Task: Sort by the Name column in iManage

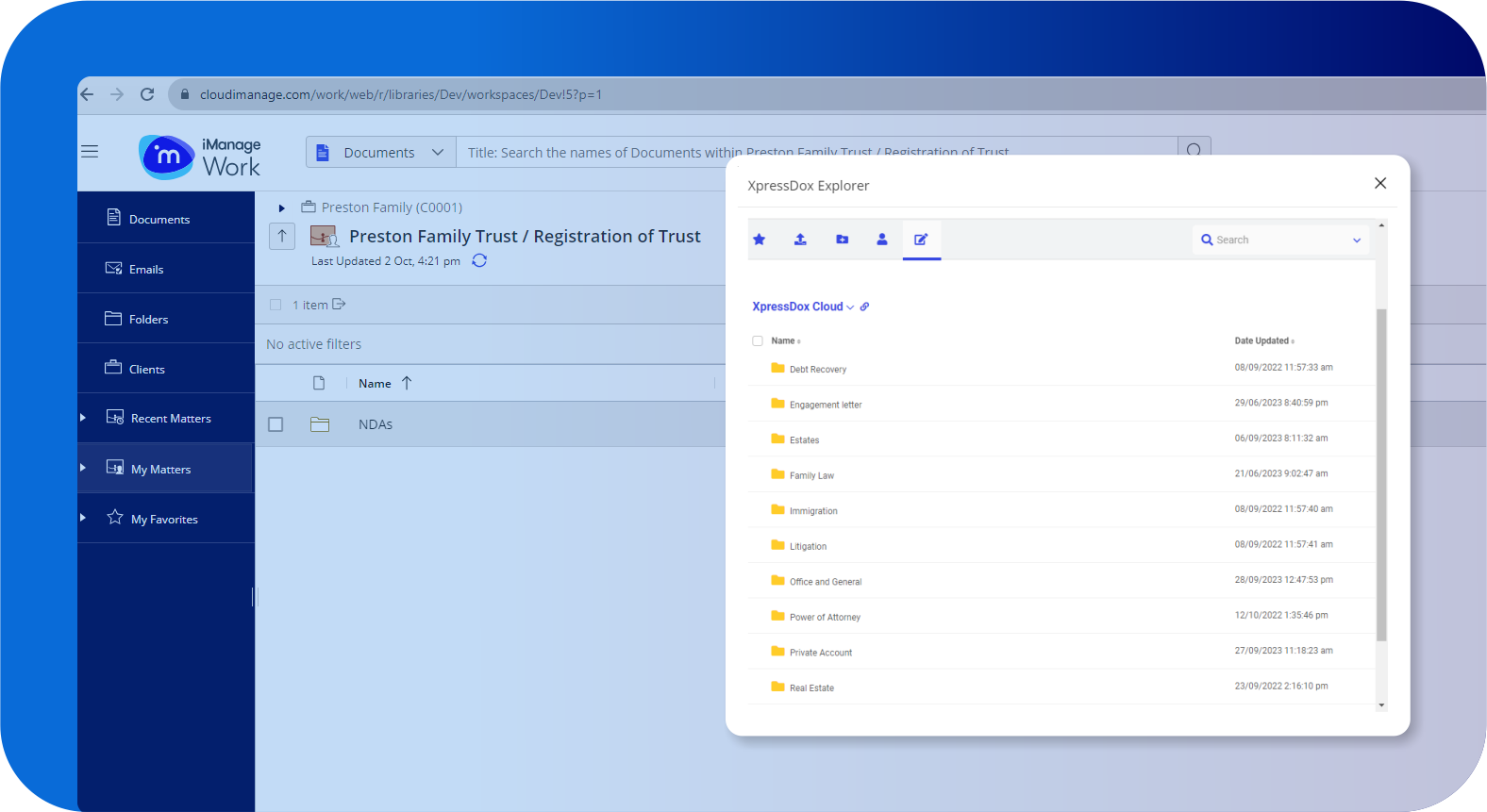Action: [x=375, y=383]
